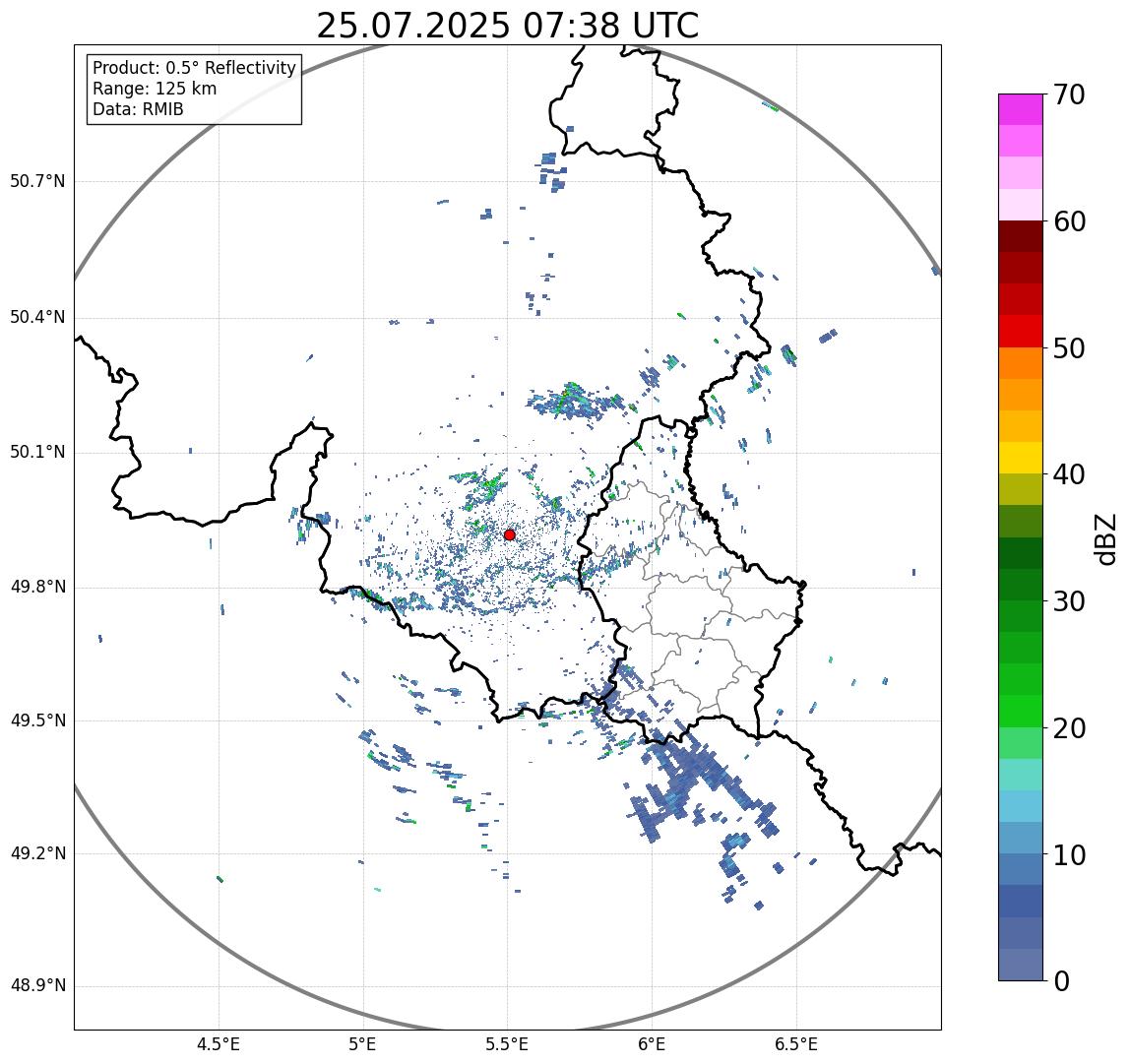The width and height of the screenshot is (1130, 1064).
Task: Click the 6.5°E longitude label
Action: [x=797, y=1044]
